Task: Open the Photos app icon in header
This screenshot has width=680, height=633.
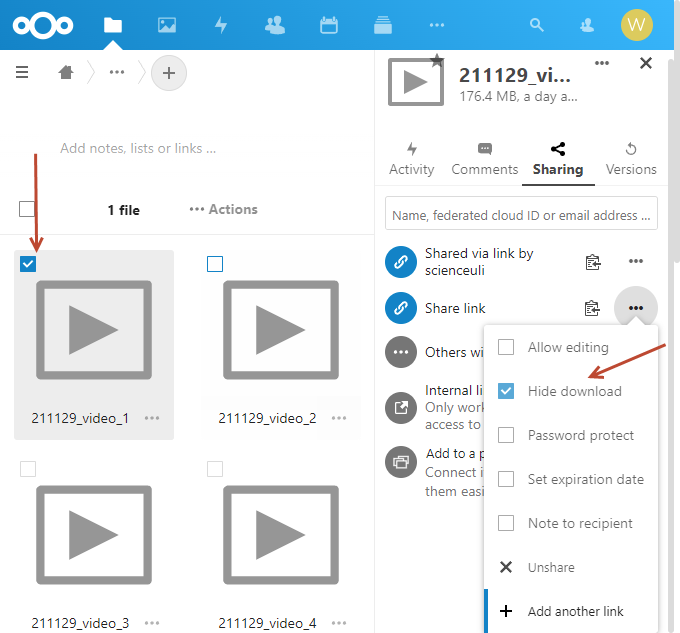Action: 167,25
